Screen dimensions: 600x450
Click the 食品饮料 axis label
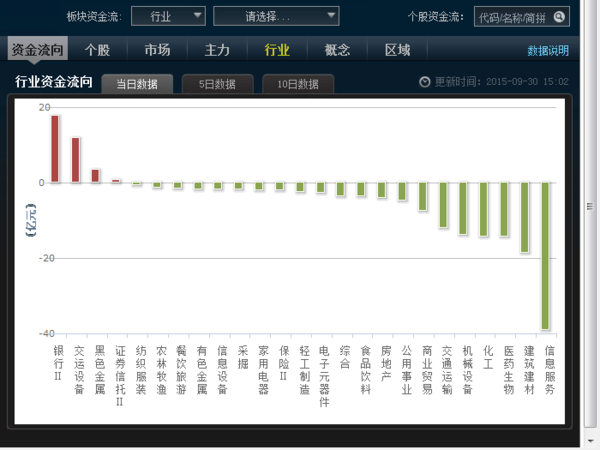[365, 370]
